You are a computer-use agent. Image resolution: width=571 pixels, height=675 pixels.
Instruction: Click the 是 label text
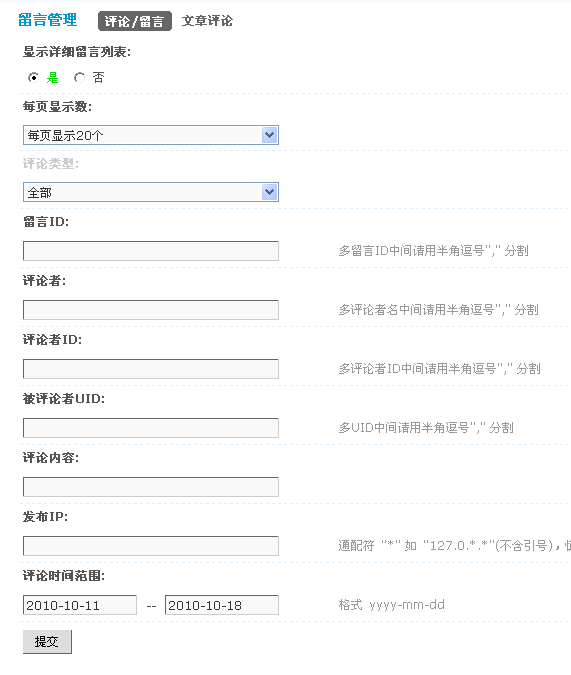tap(53, 77)
